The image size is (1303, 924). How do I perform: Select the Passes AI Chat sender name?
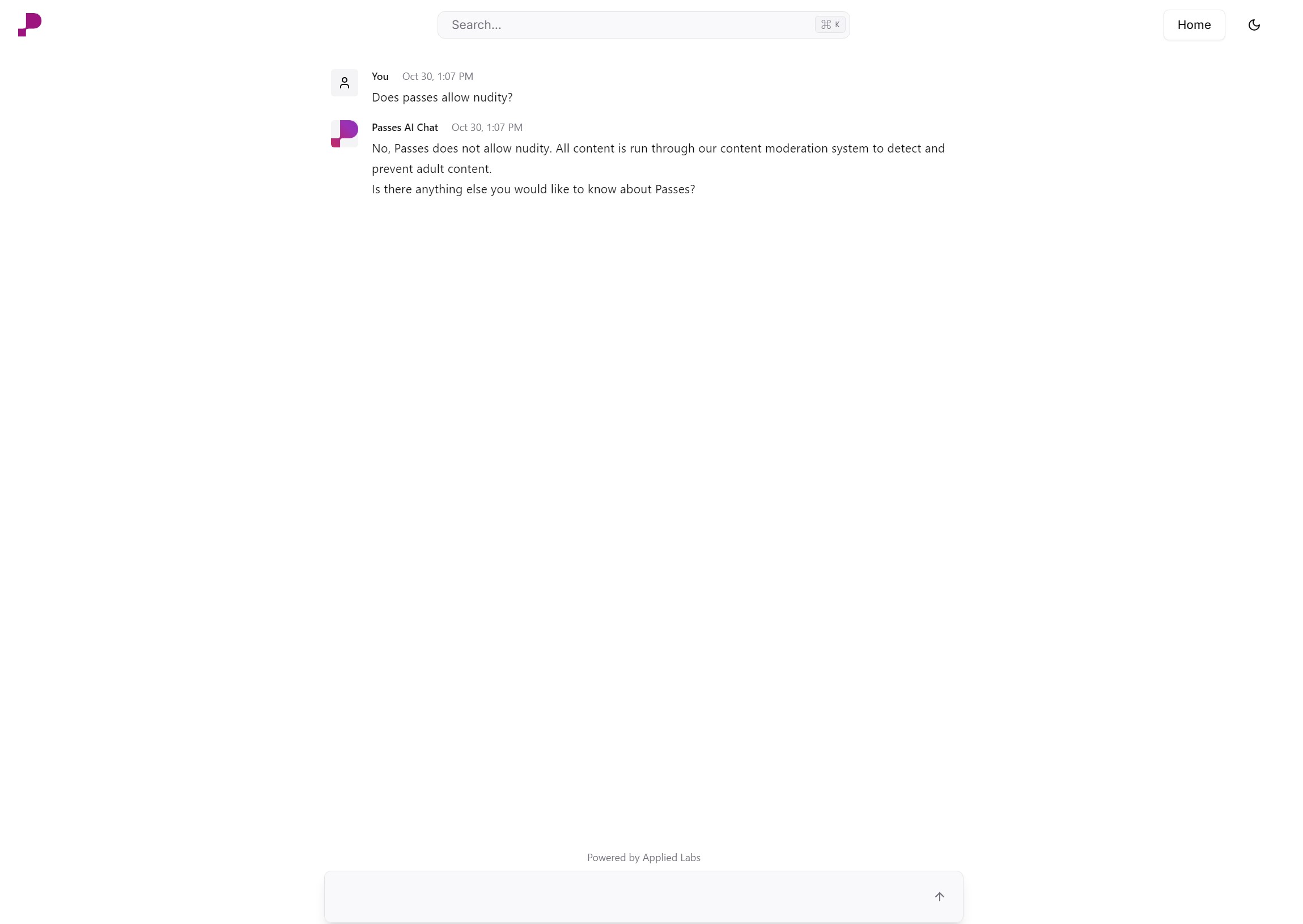[x=404, y=128]
